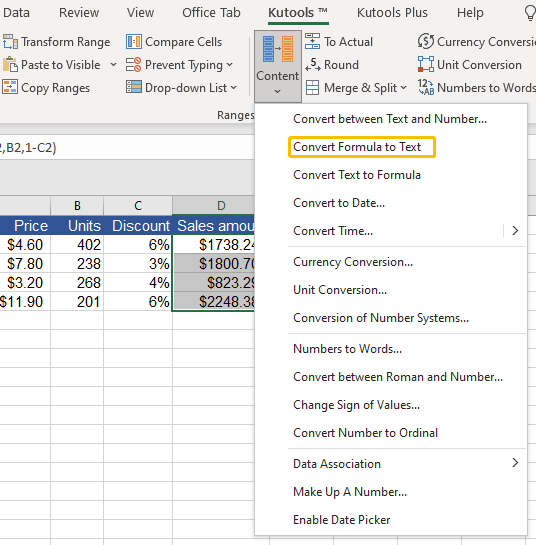Click the Paste to Visible clipboard icon

pos(10,65)
